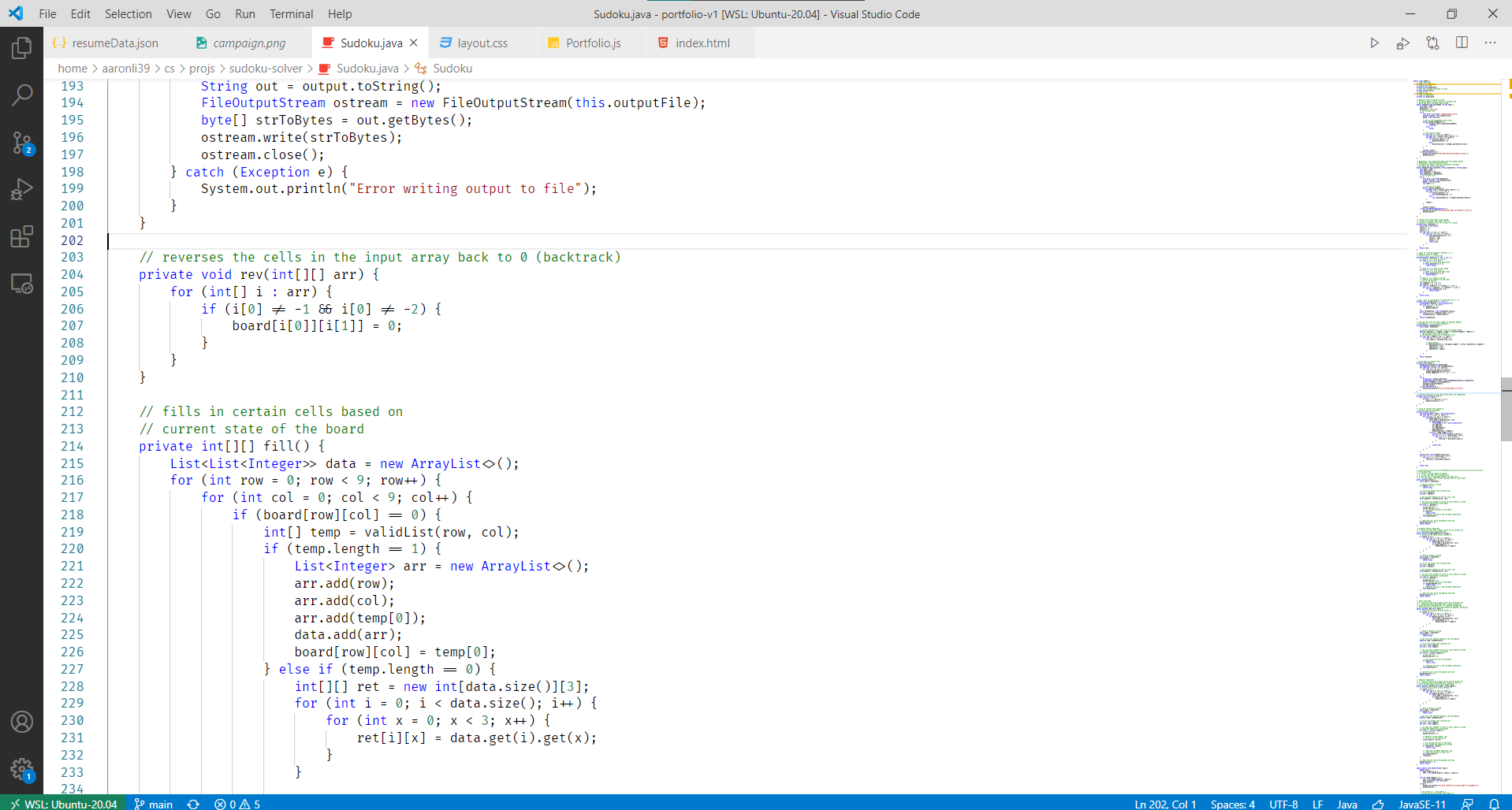Screen dimensions: 1512x810
Task: Close the Sudoku.java tab
Action: 413,43
